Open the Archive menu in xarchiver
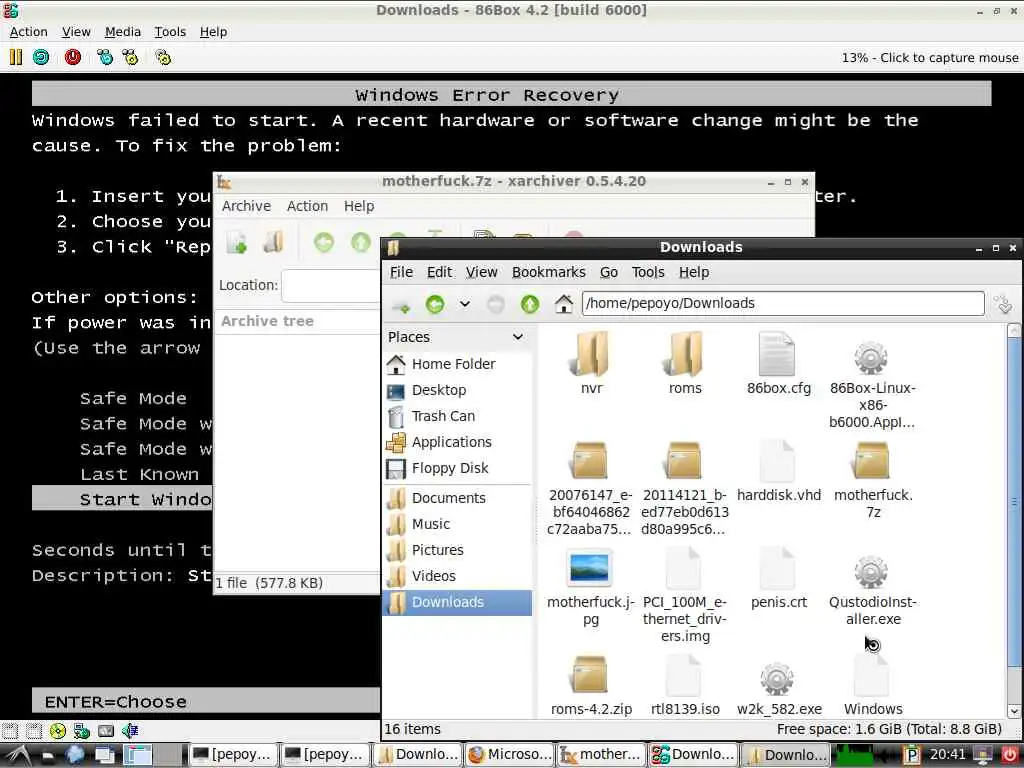This screenshot has height=768, width=1024. [x=246, y=206]
